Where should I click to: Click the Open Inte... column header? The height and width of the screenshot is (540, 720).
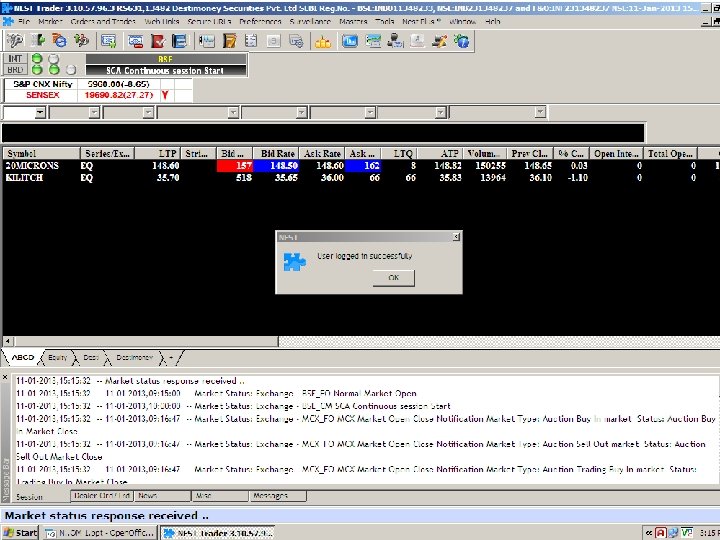(x=616, y=153)
